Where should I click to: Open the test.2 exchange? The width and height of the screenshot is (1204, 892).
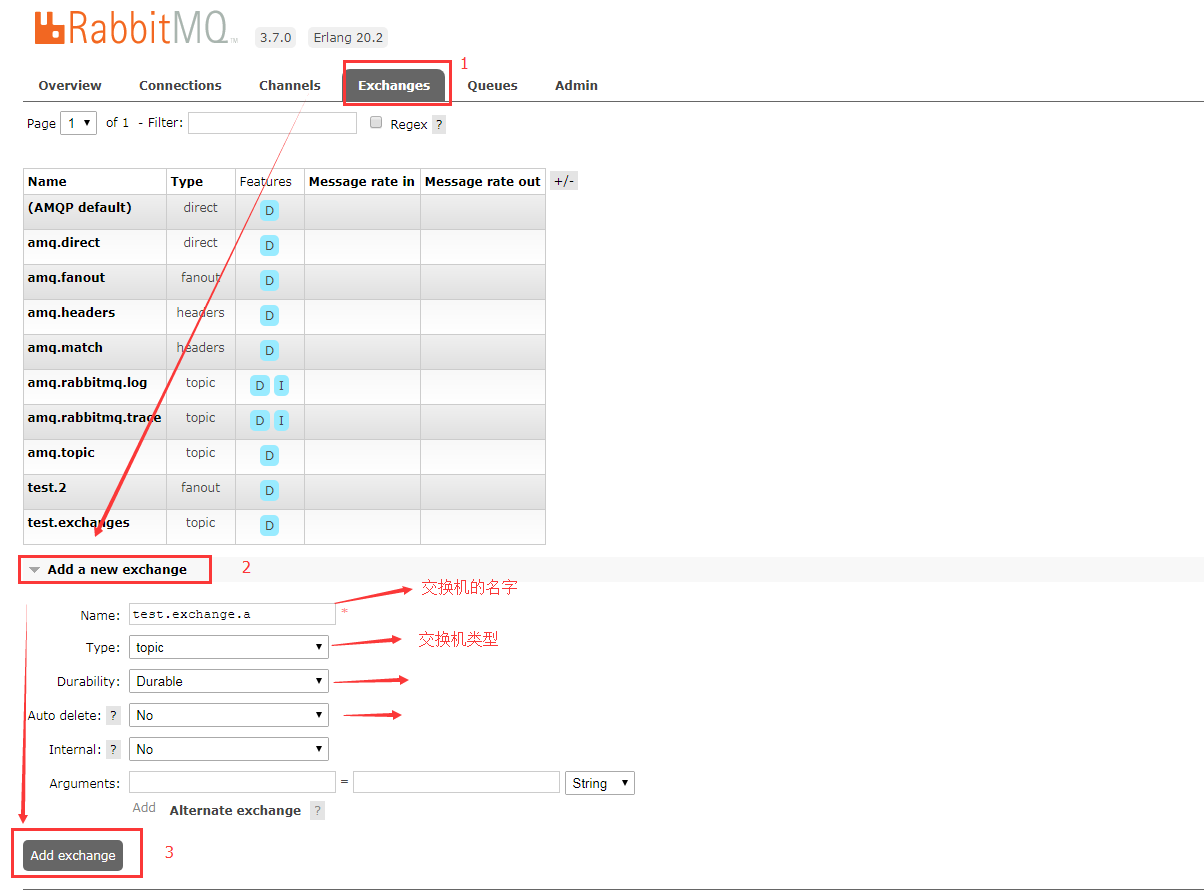(x=47, y=487)
